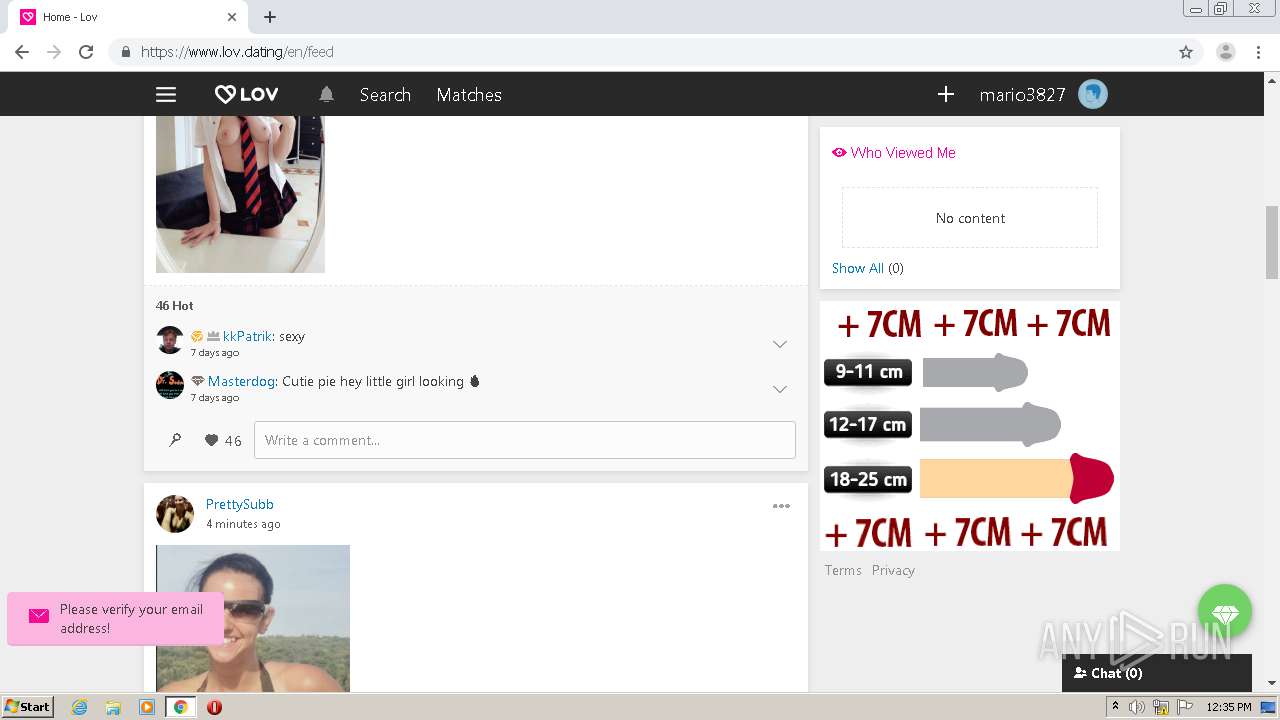Select the Home - Lov tab
1280x720 pixels.
click(x=128, y=17)
